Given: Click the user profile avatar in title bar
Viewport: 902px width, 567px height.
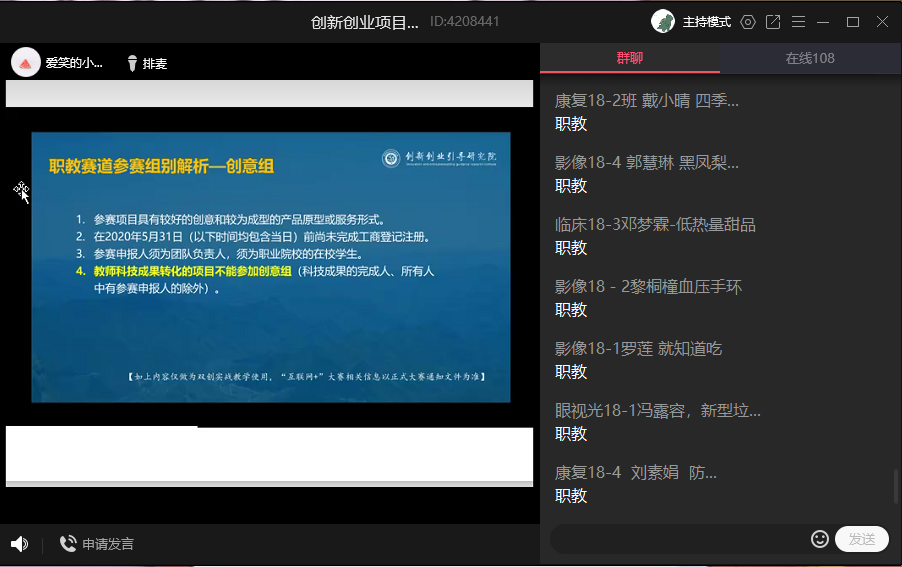Looking at the screenshot, I should coord(662,21).
